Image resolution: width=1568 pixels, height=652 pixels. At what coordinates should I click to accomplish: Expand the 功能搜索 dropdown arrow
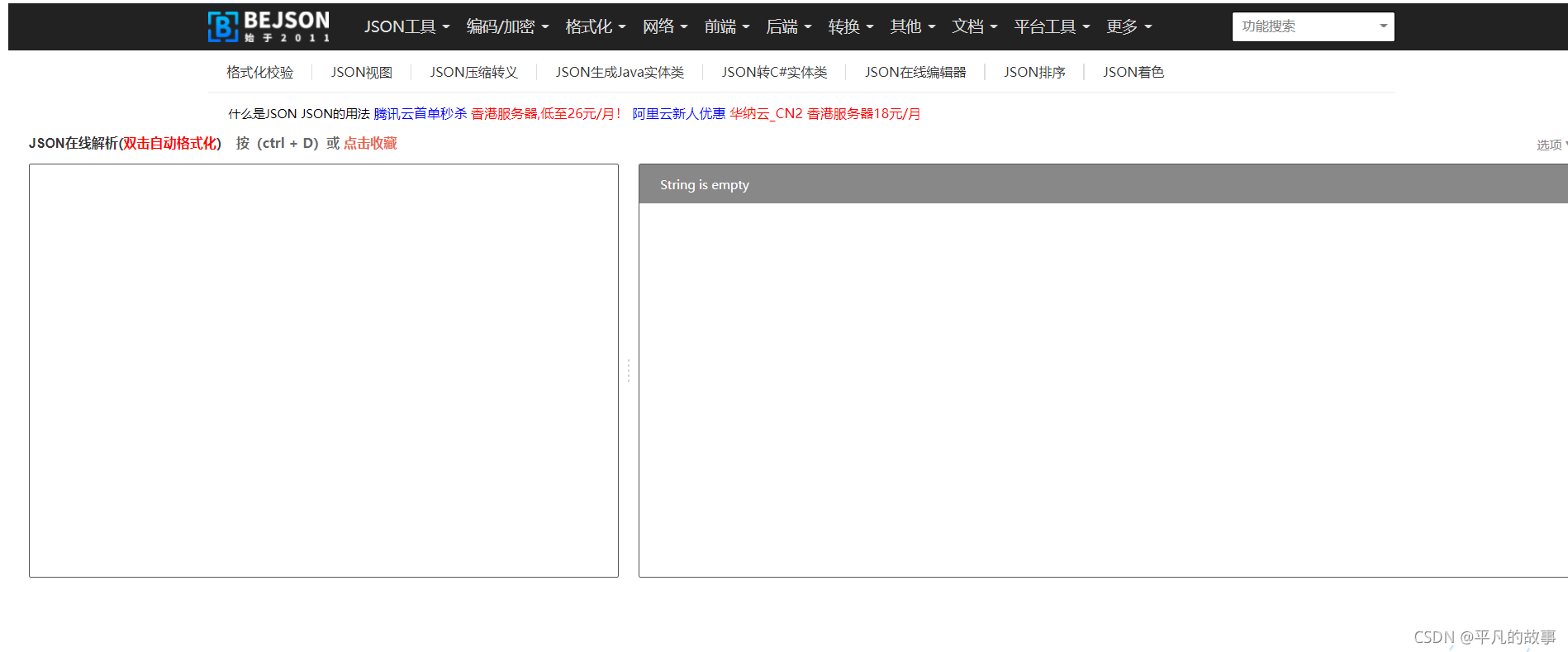[1384, 26]
